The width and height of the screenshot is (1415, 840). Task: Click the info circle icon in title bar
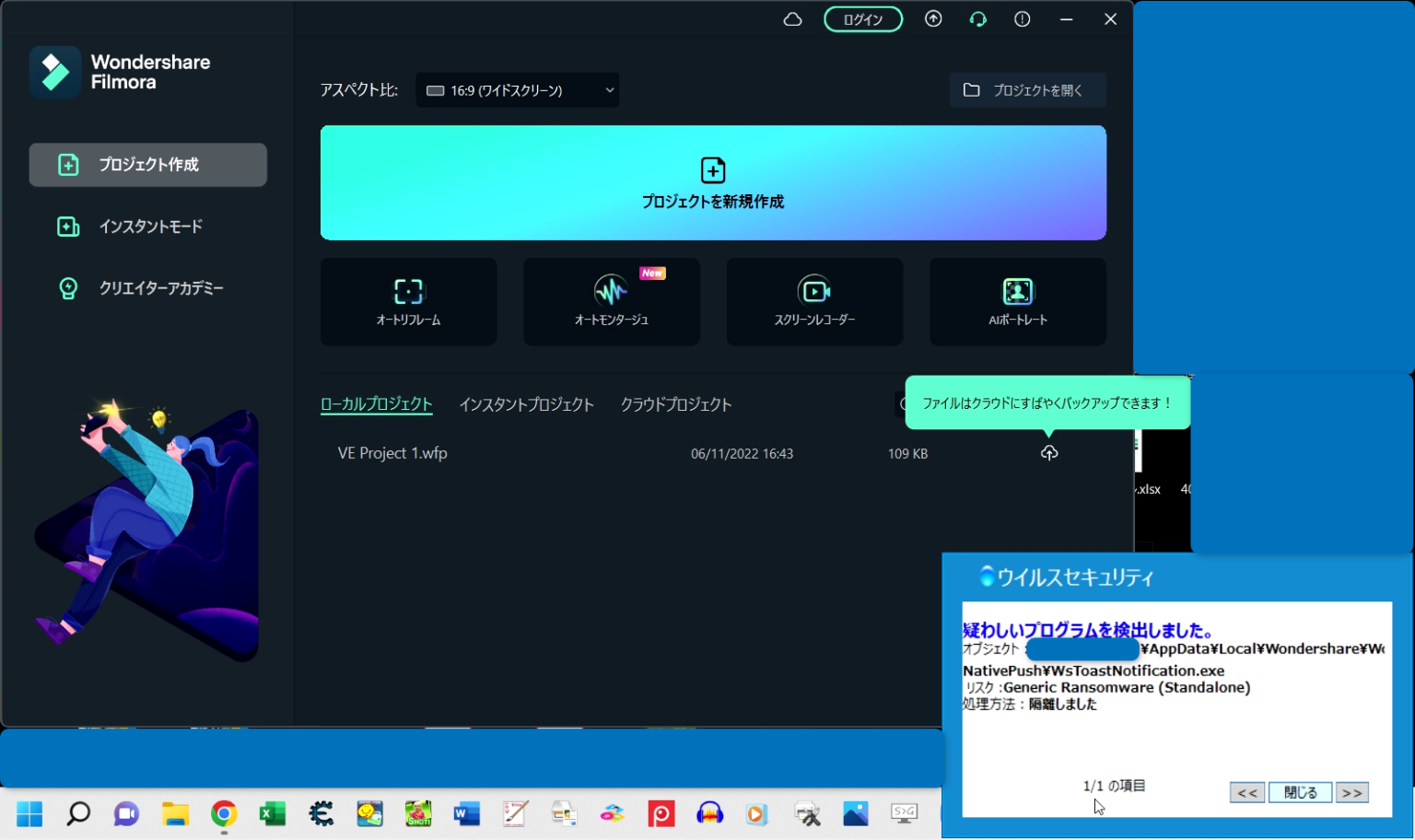pos(1022,19)
